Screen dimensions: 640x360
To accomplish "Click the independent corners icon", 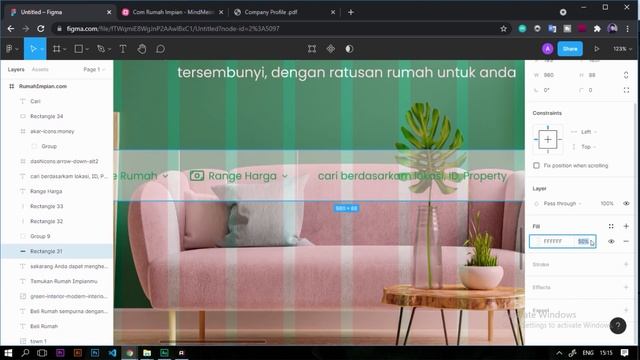I will click(626, 90).
